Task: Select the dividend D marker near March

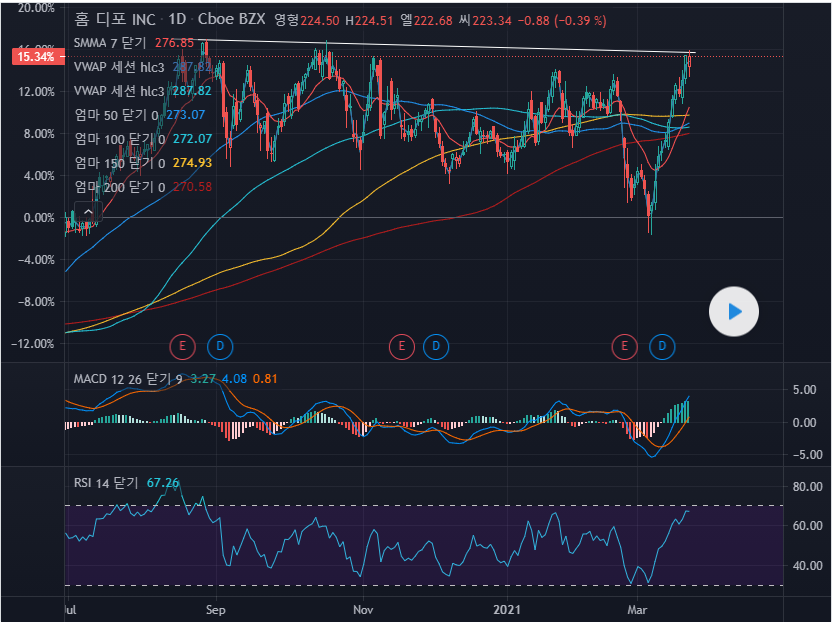Action: click(x=662, y=347)
